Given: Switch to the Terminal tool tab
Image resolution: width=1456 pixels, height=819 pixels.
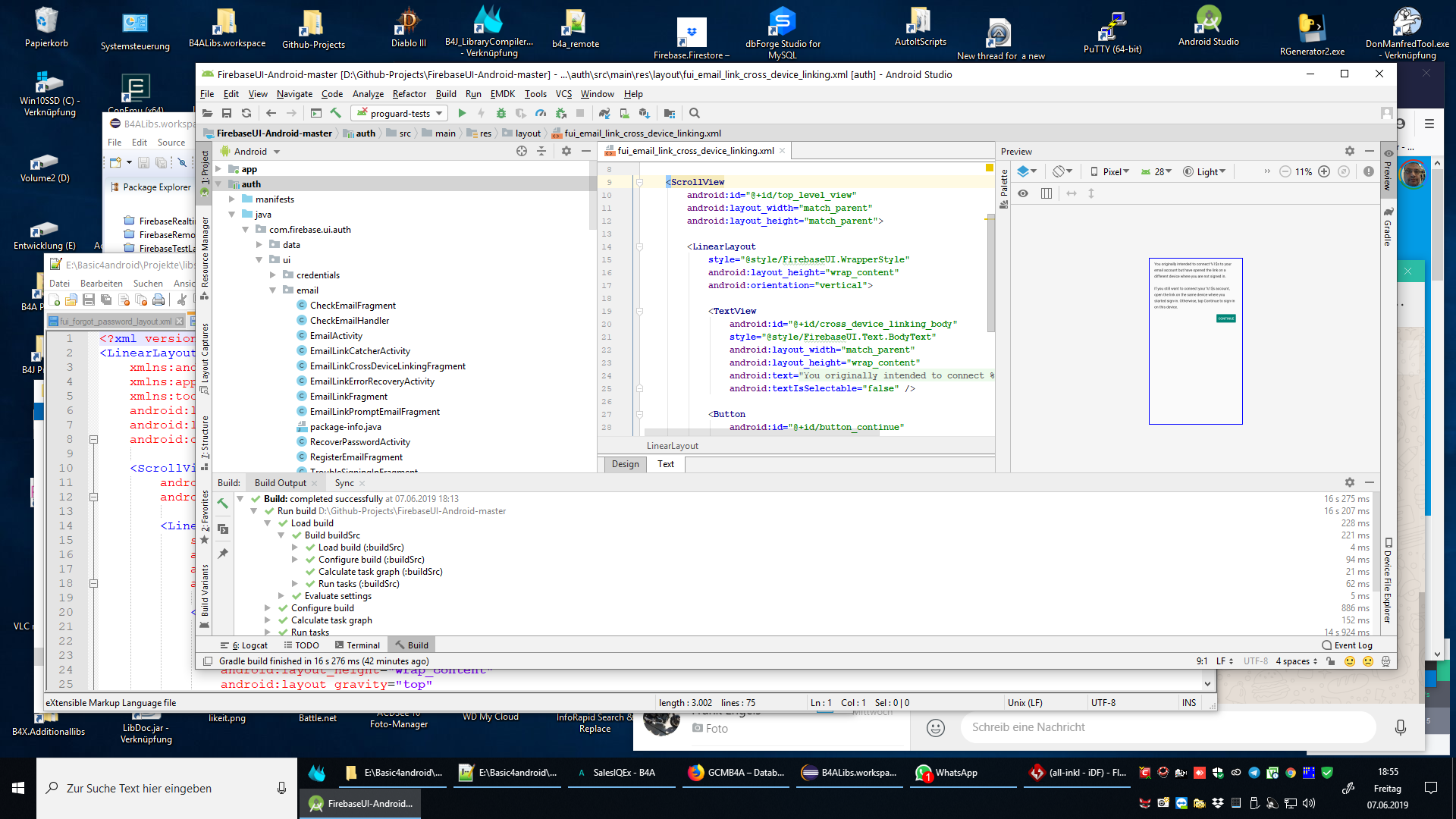Looking at the screenshot, I should pyautogui.click(x=357, y=645).
